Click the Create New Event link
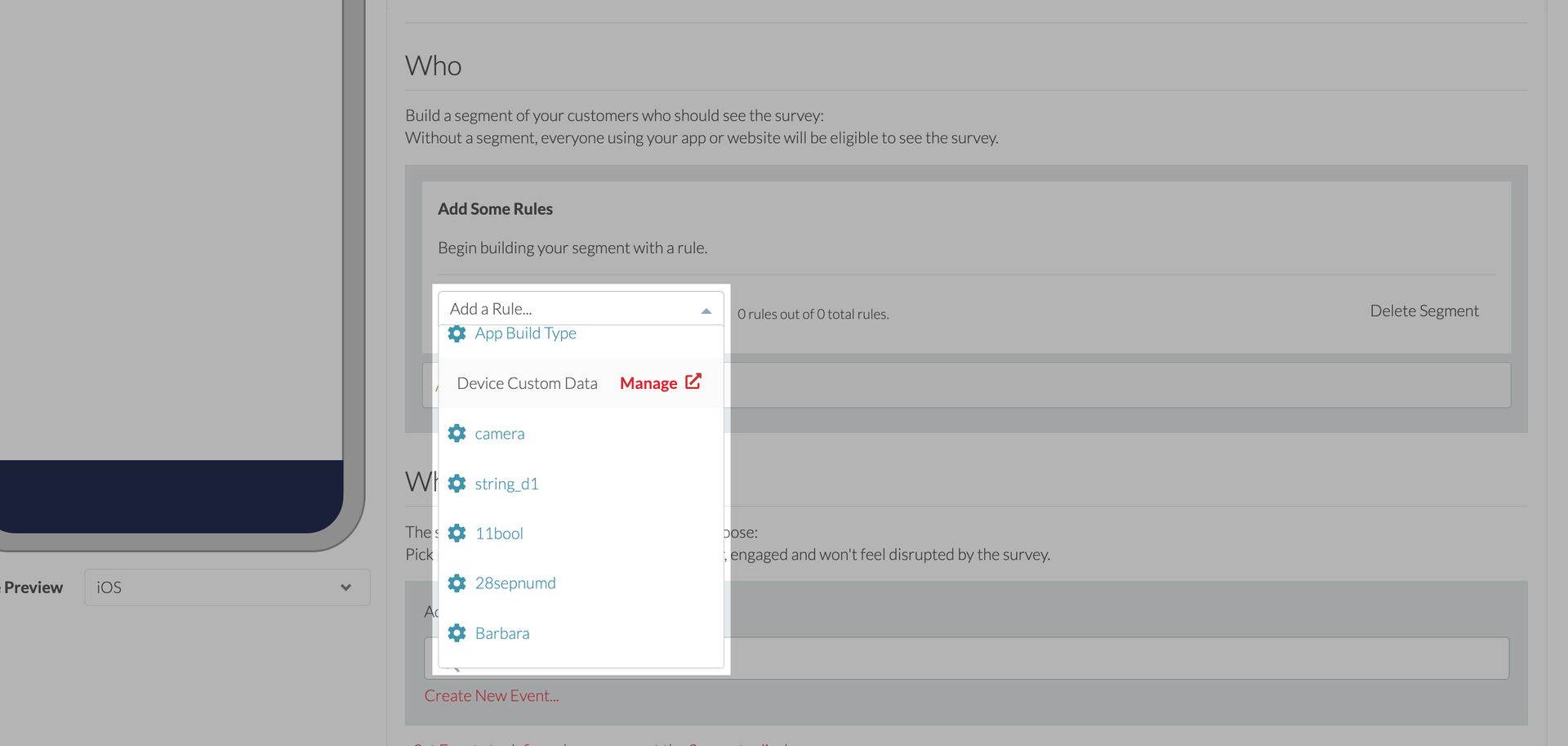Image resolution: width=1568 pixels, height=746 pixels. (492, 696)
